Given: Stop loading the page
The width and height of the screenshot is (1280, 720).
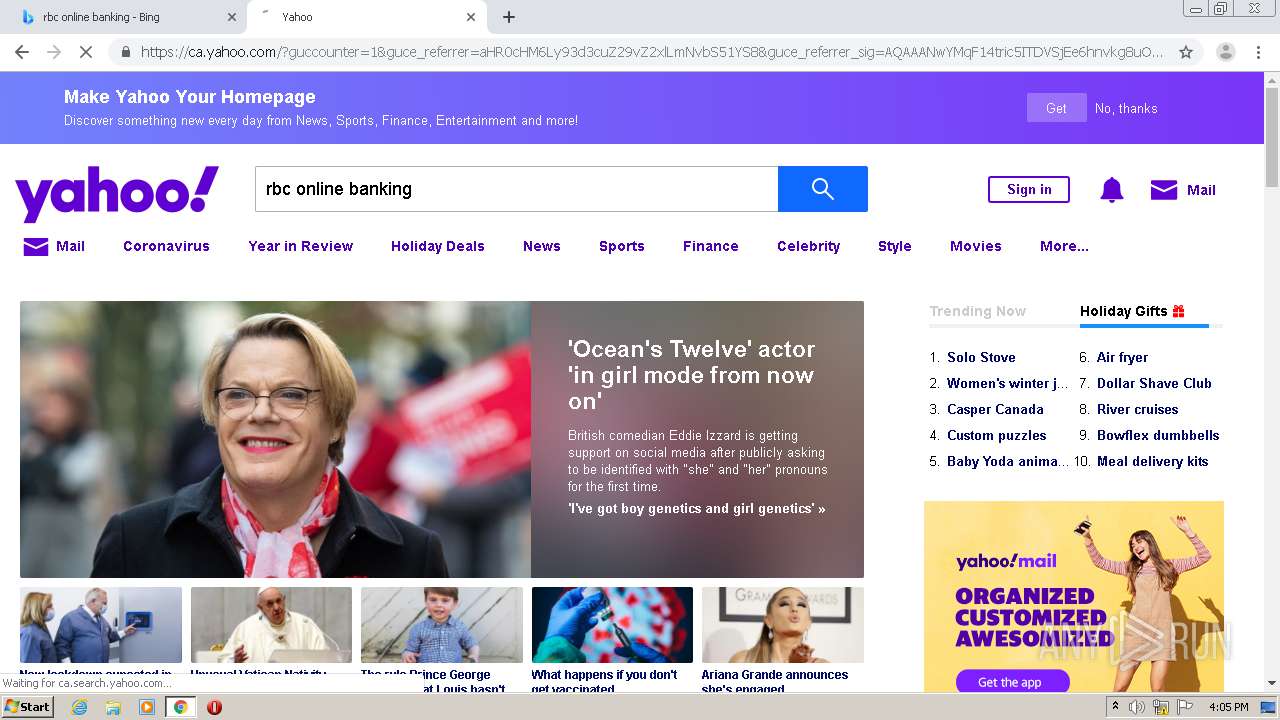Looking at the screenshot, I should [x=86, y=52].
